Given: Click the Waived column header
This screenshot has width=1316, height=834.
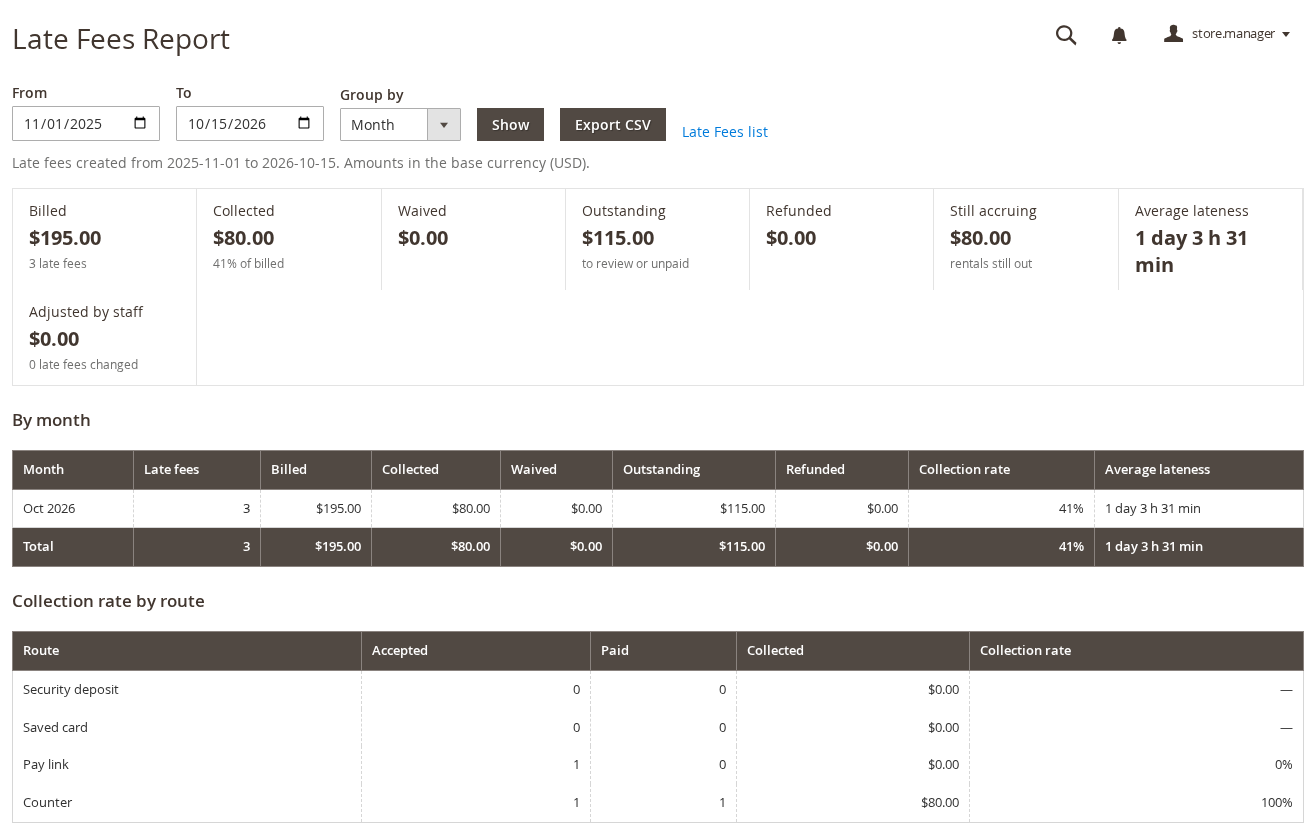Looking at the screenshot, I should pyautogui.click(x=557, y=469).
